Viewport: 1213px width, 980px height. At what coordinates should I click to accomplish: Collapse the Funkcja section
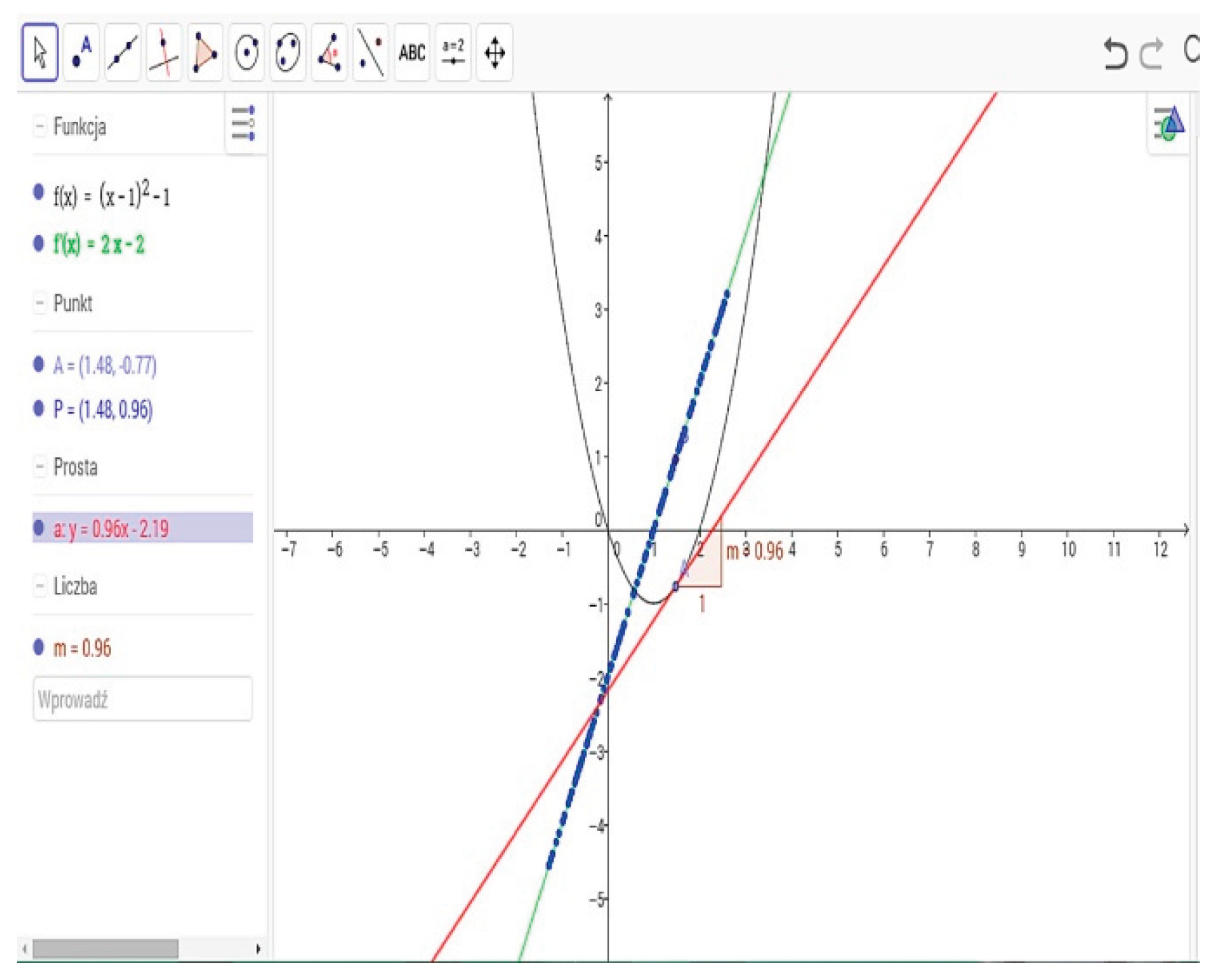click(x=39, y=127)
